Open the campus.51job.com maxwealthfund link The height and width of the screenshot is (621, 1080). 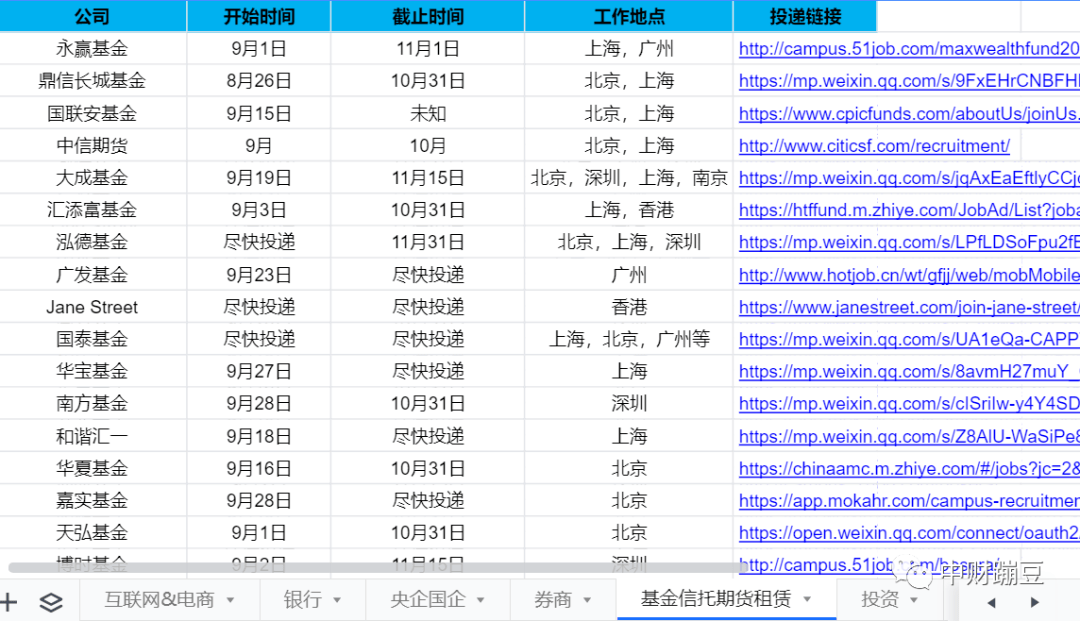pyautogui.click(x=908, y=49)
